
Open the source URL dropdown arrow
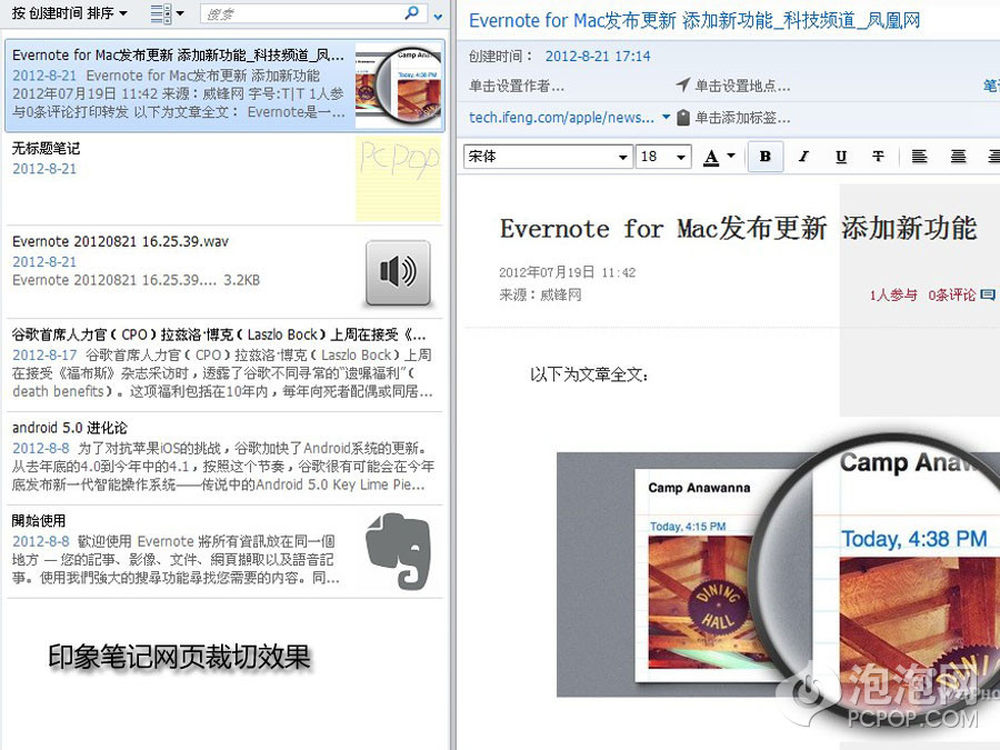666,117
